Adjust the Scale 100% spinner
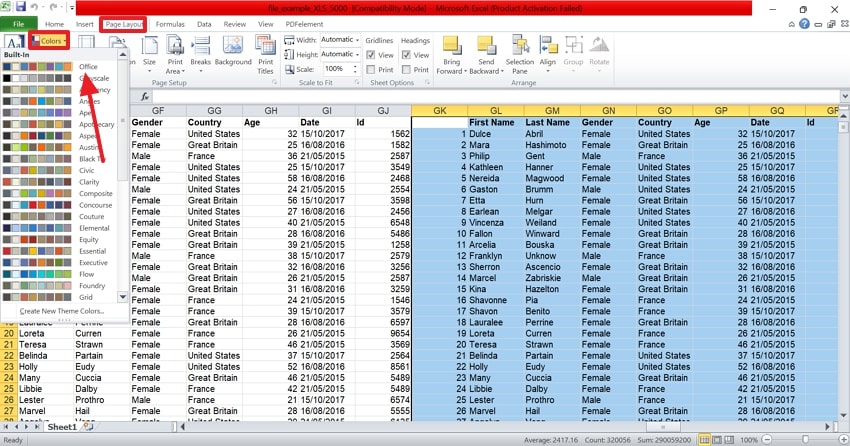850x446 pixels. (x=355, y=69)
